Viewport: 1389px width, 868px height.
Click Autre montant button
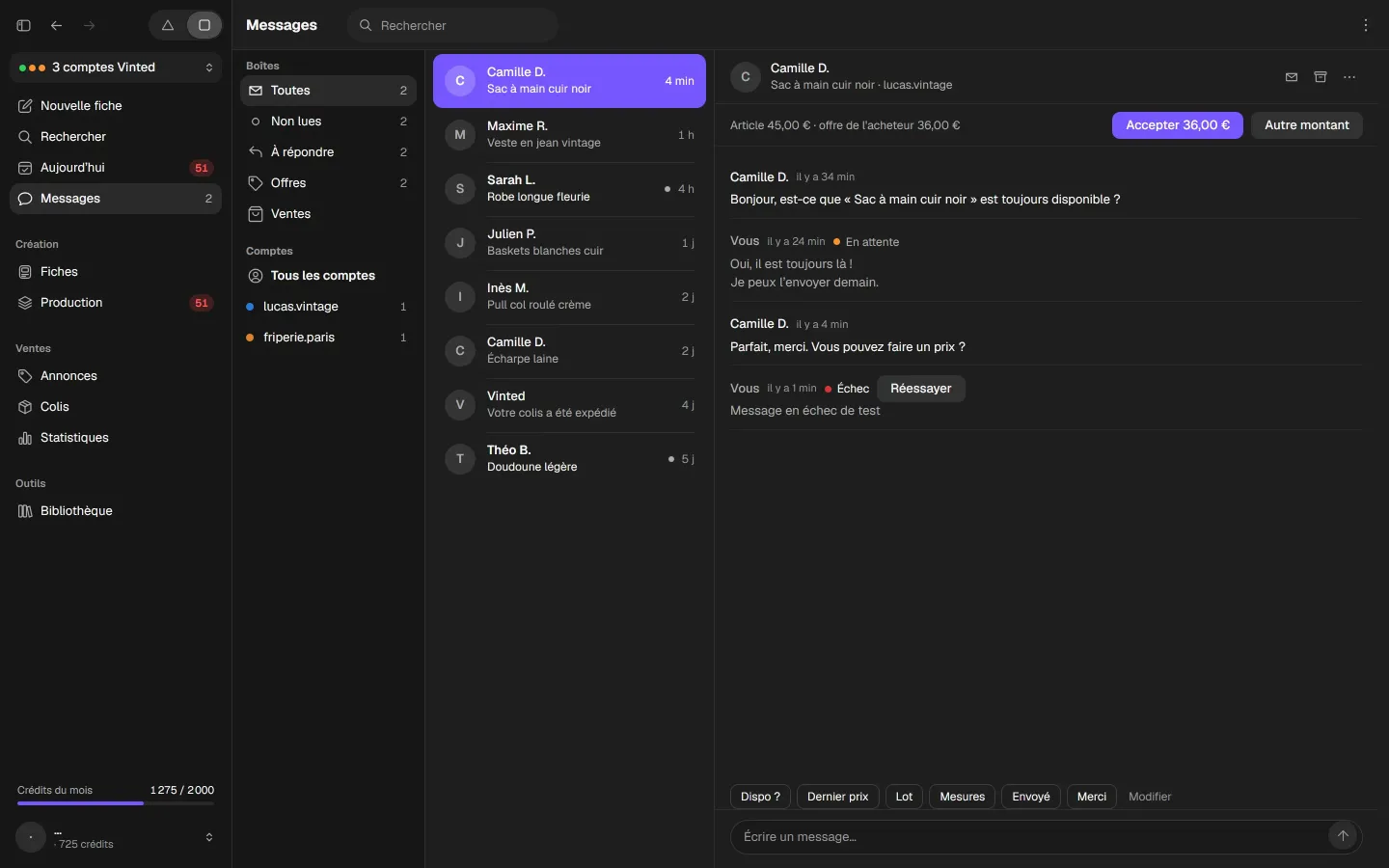1307,125
